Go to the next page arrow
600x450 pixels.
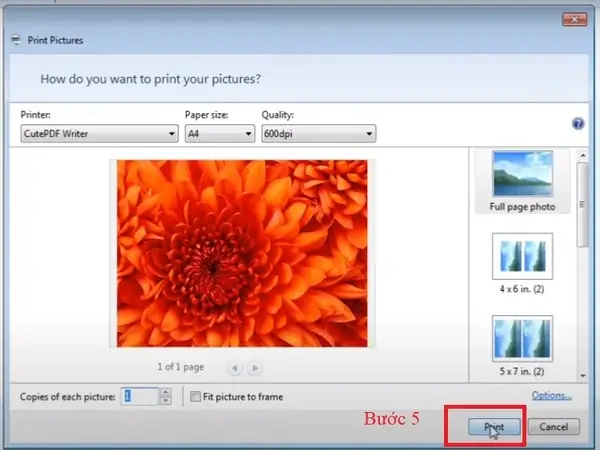254,368
